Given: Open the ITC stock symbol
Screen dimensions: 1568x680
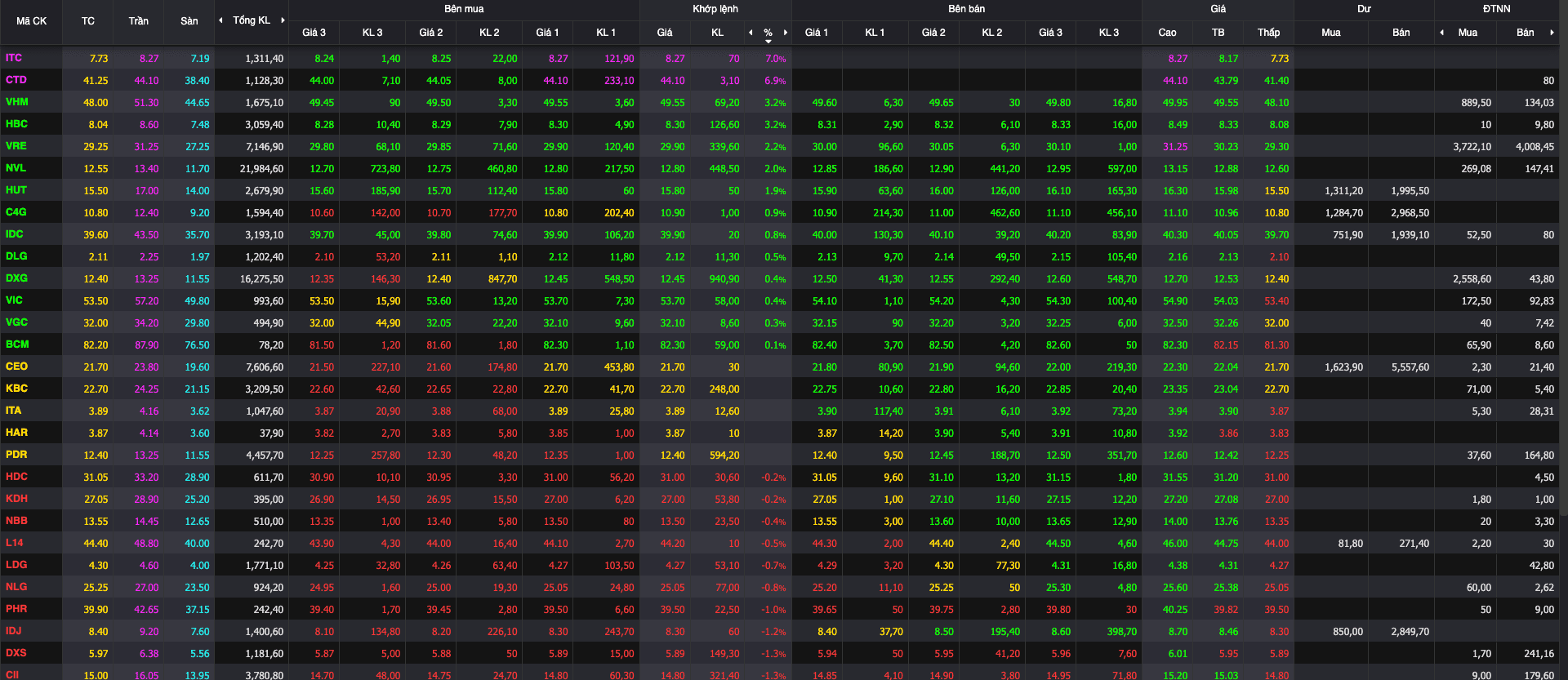Looking at the screenshot, I should [14, 58].
